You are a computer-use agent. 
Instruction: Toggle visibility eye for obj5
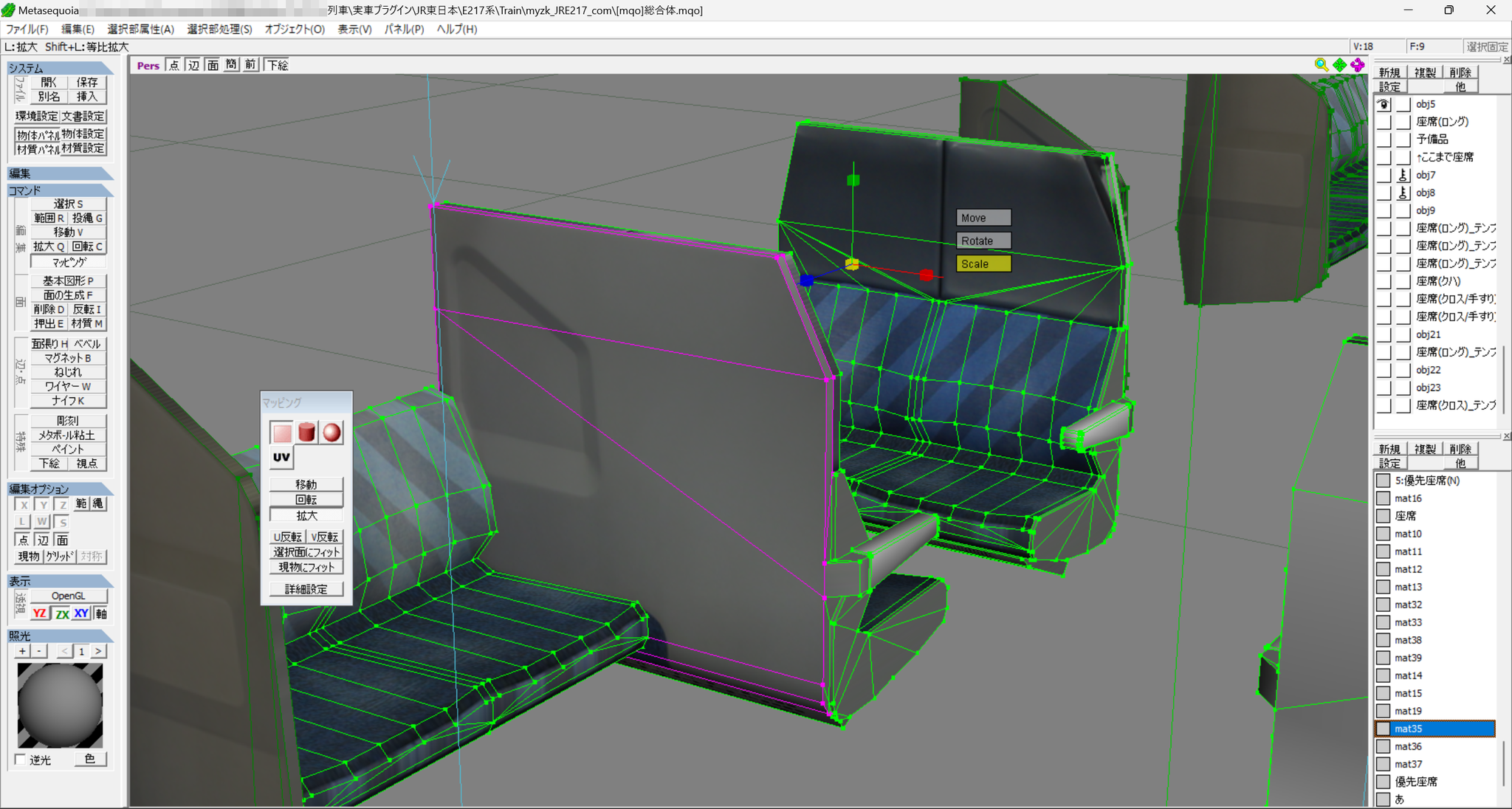tap(1384, 104)
